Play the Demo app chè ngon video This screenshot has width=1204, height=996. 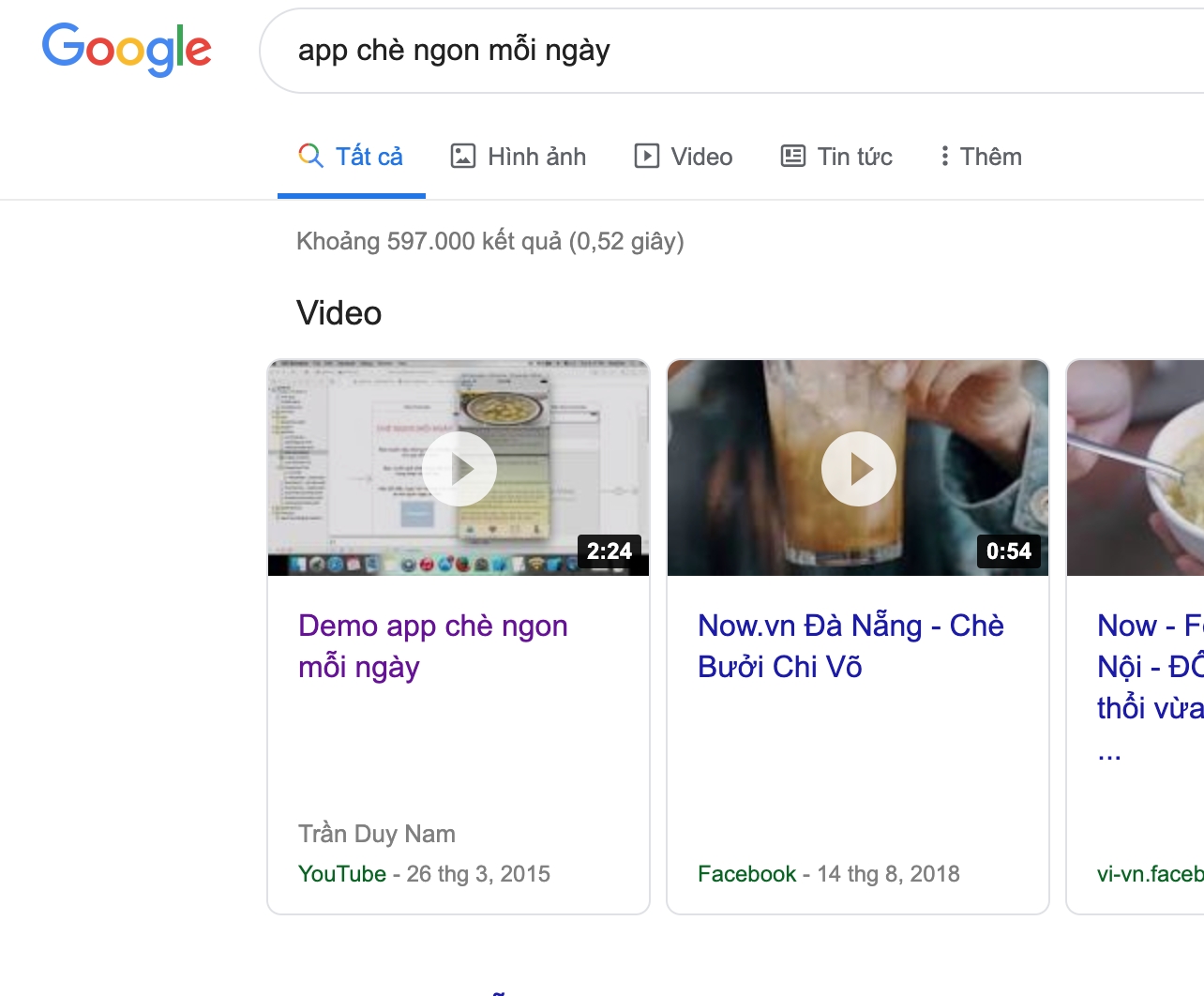459,469
